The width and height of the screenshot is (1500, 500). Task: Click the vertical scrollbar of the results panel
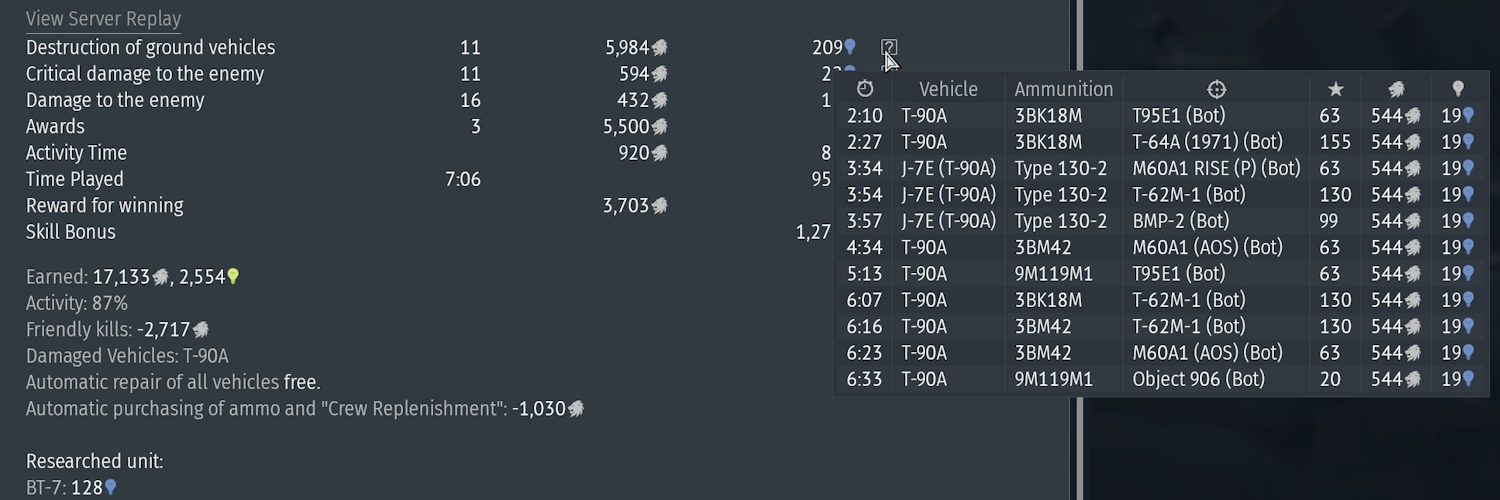coord(1078,250)
